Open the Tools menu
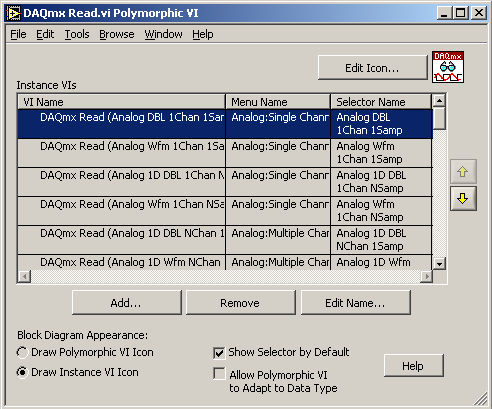 77,34
